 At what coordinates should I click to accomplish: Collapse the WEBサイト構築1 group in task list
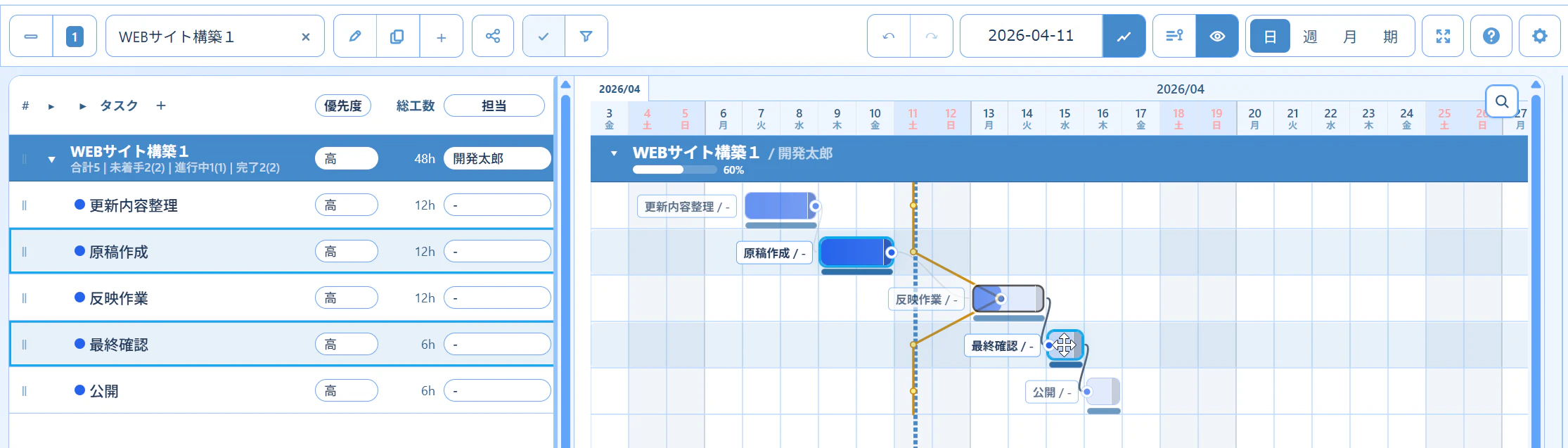[x=51, y=160]
